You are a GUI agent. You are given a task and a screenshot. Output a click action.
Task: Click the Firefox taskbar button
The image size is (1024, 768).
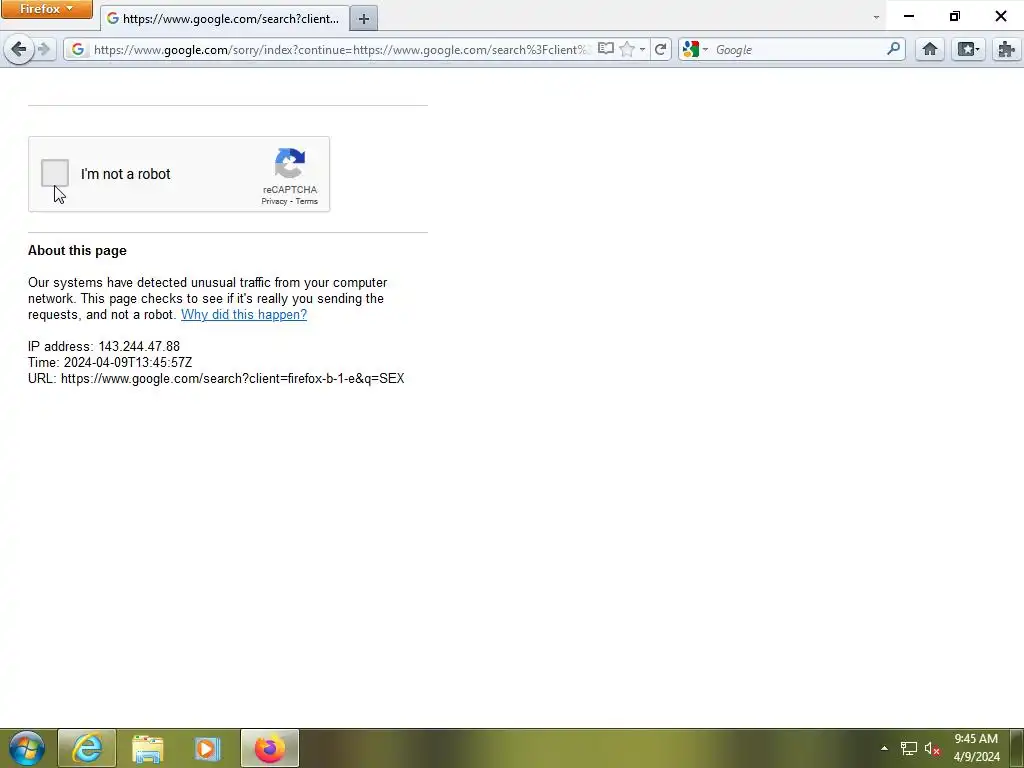coord(270,748)
